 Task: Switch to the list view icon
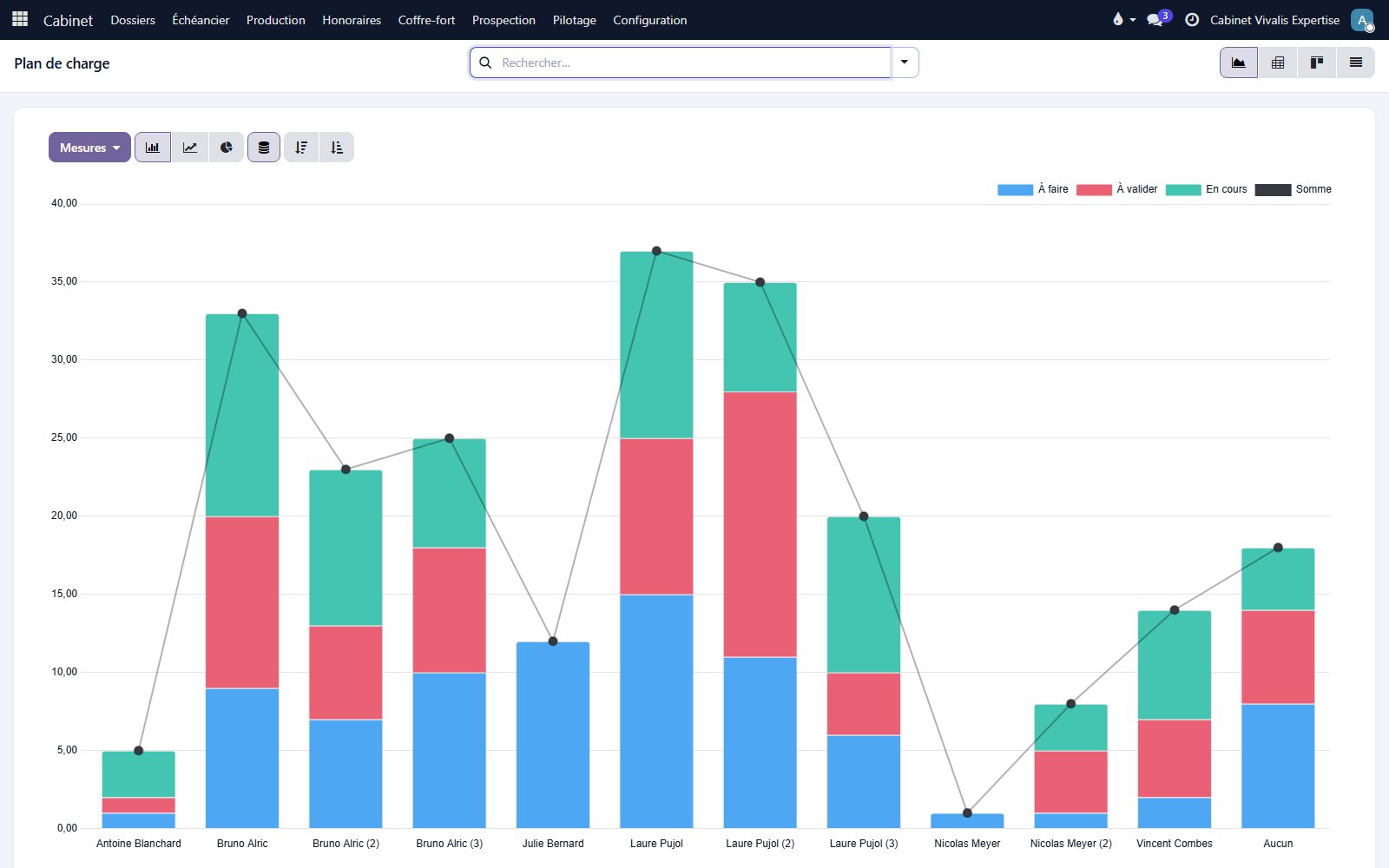1356,62
